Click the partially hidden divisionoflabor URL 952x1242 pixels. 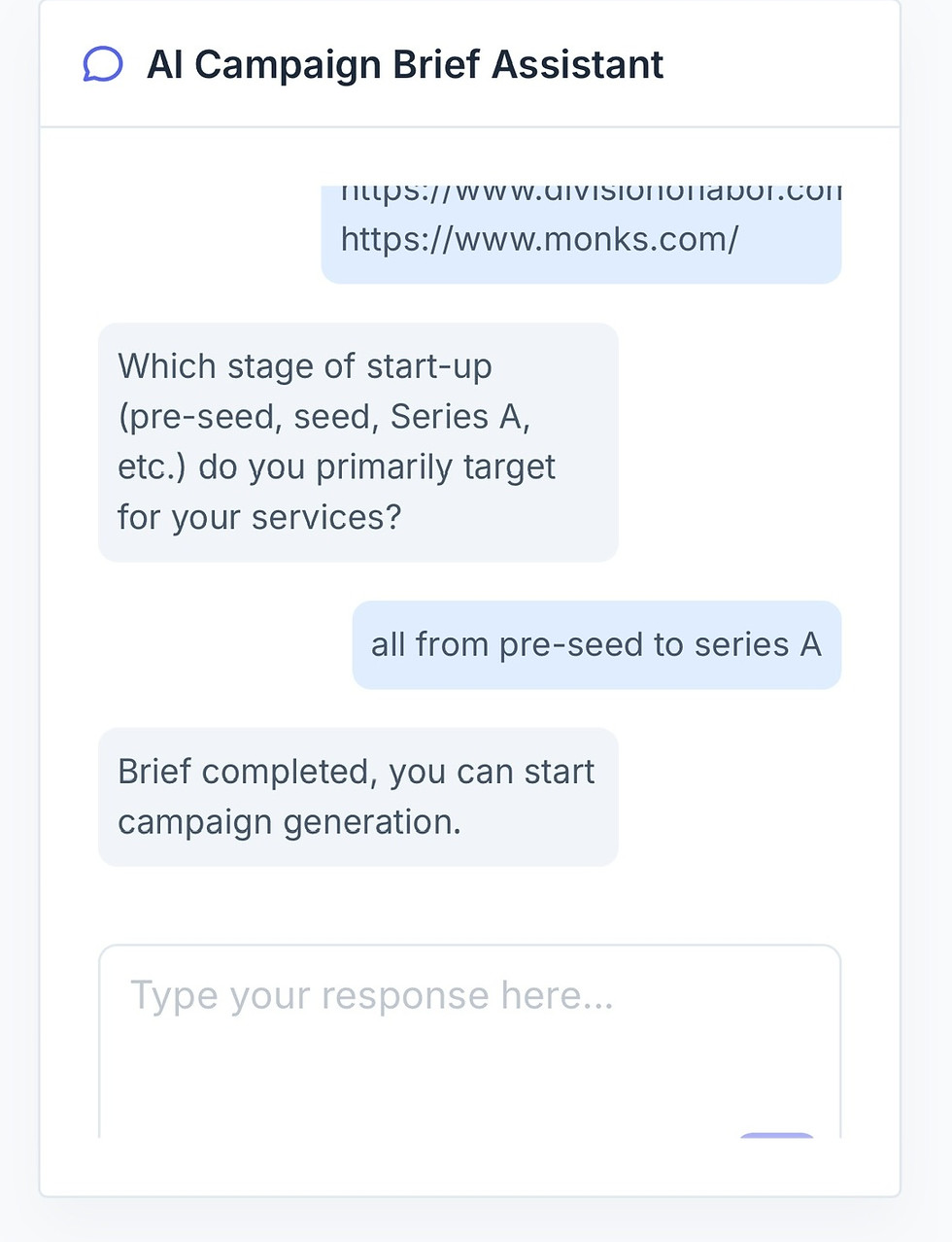(590, 193)
